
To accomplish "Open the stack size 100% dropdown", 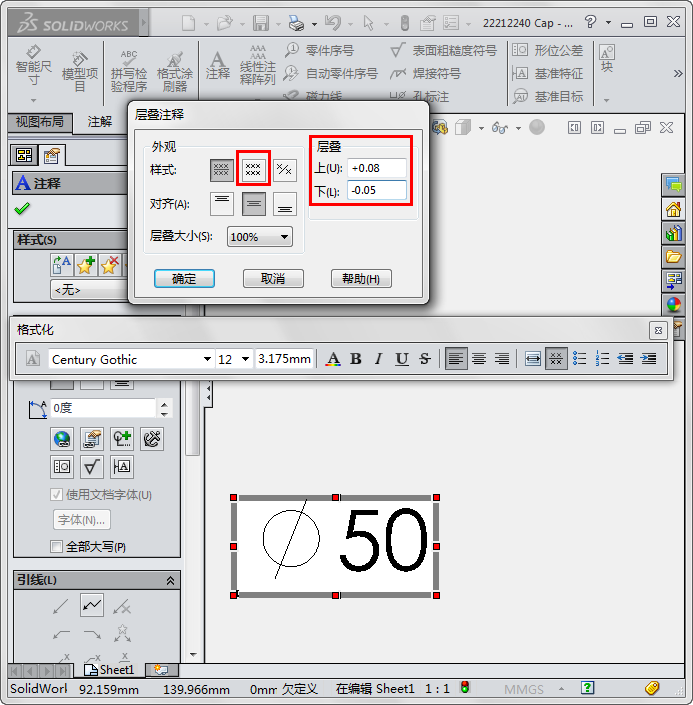I will (x=259, y=236).
